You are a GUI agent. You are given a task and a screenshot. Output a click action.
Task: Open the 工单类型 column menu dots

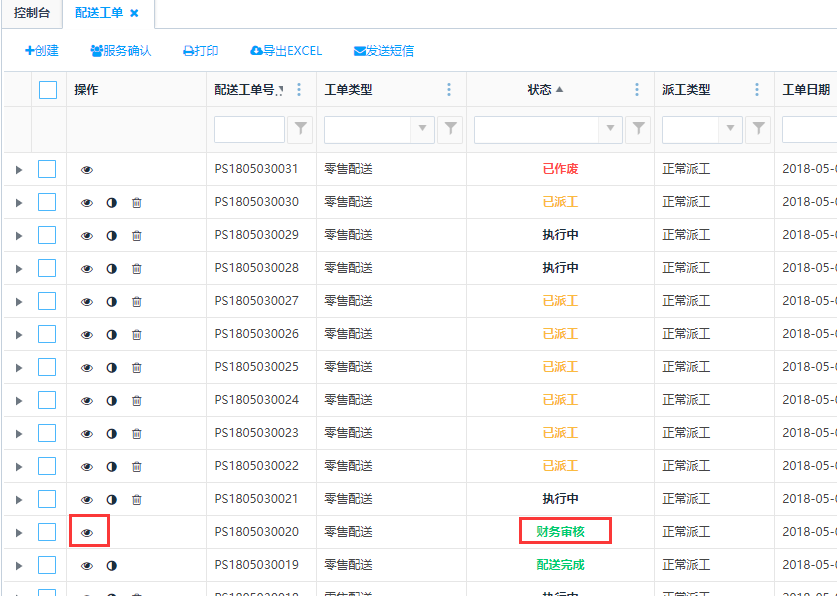(449, 90)
